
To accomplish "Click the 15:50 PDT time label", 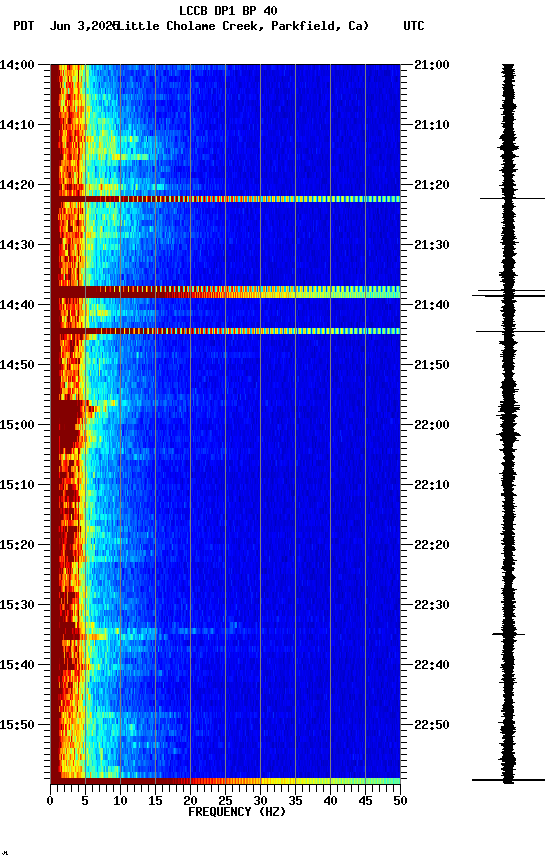I will point(17,725).
